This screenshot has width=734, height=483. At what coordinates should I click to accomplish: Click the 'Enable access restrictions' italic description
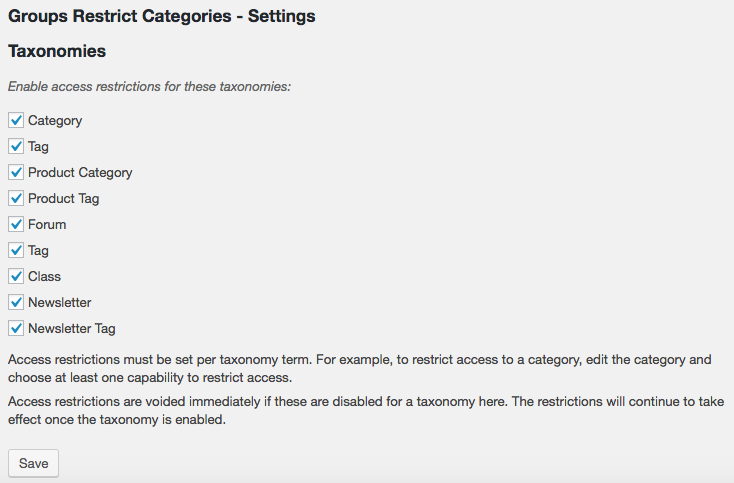(x=149, y=87)
